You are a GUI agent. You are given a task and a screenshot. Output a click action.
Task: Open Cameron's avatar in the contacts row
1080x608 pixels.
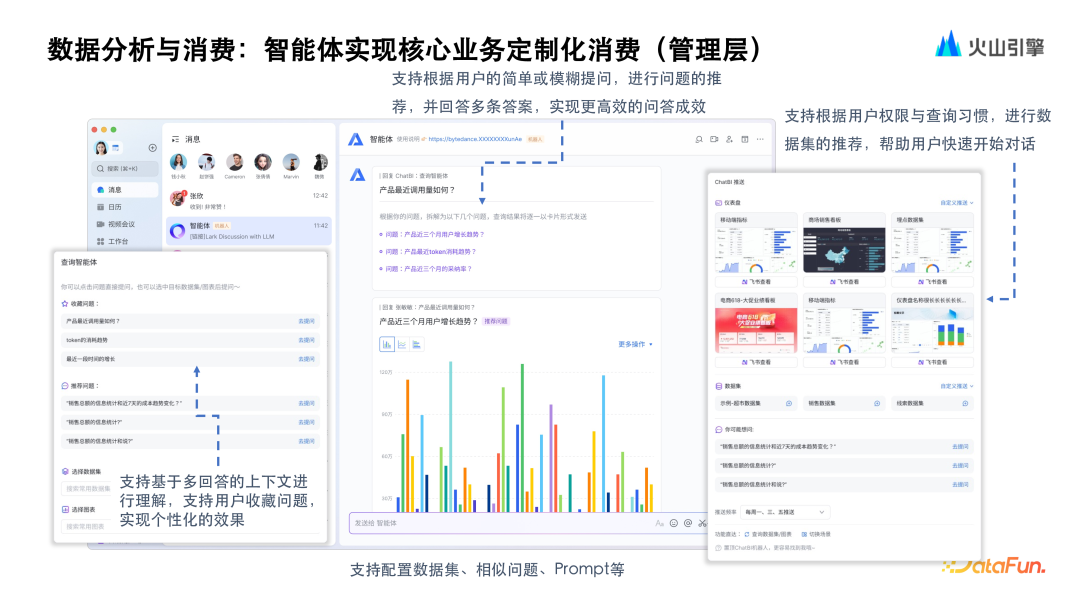click(234, 163)
